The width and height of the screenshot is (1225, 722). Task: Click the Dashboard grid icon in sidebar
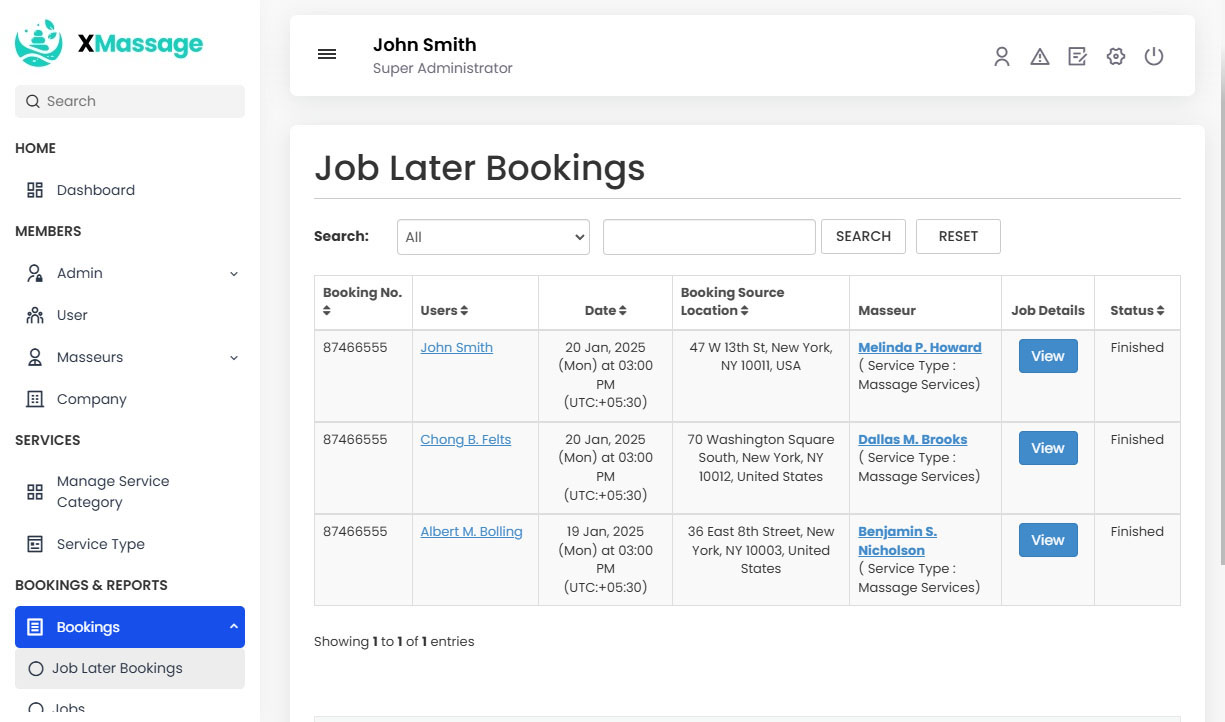[35, 190]
